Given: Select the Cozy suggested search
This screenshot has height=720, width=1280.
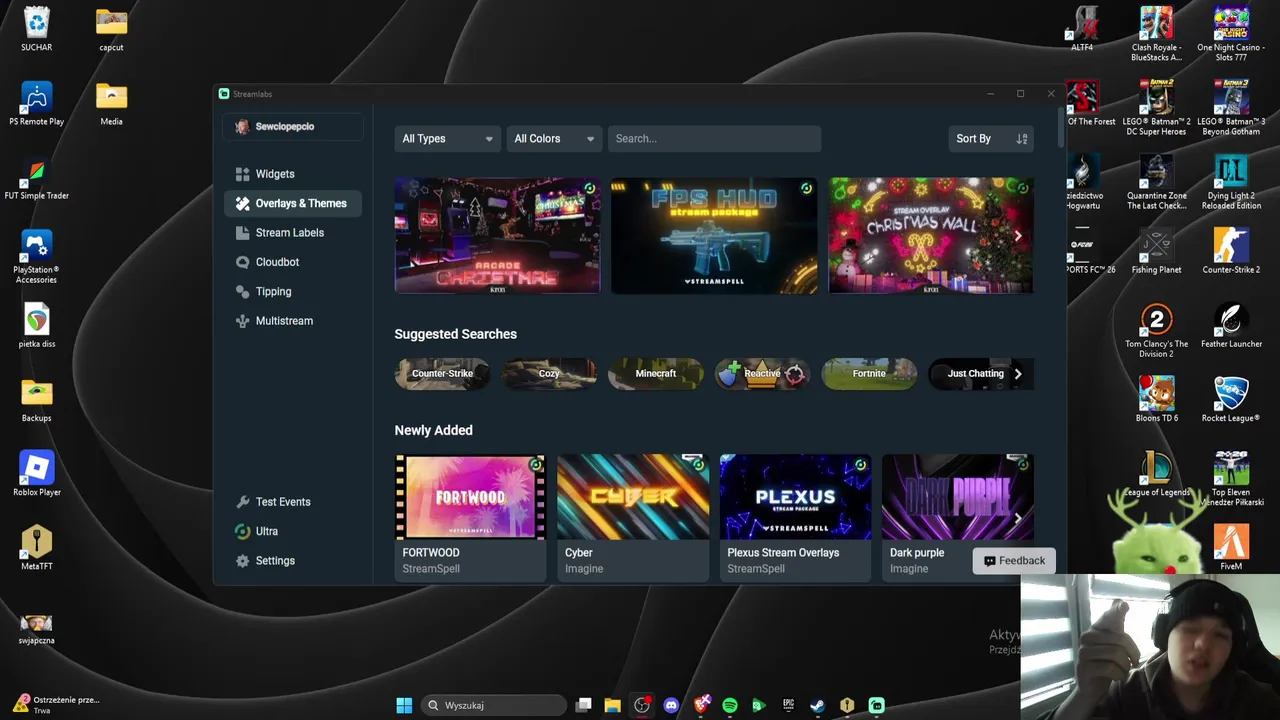Looking at the screenshot, I should [x=549, y=374].
